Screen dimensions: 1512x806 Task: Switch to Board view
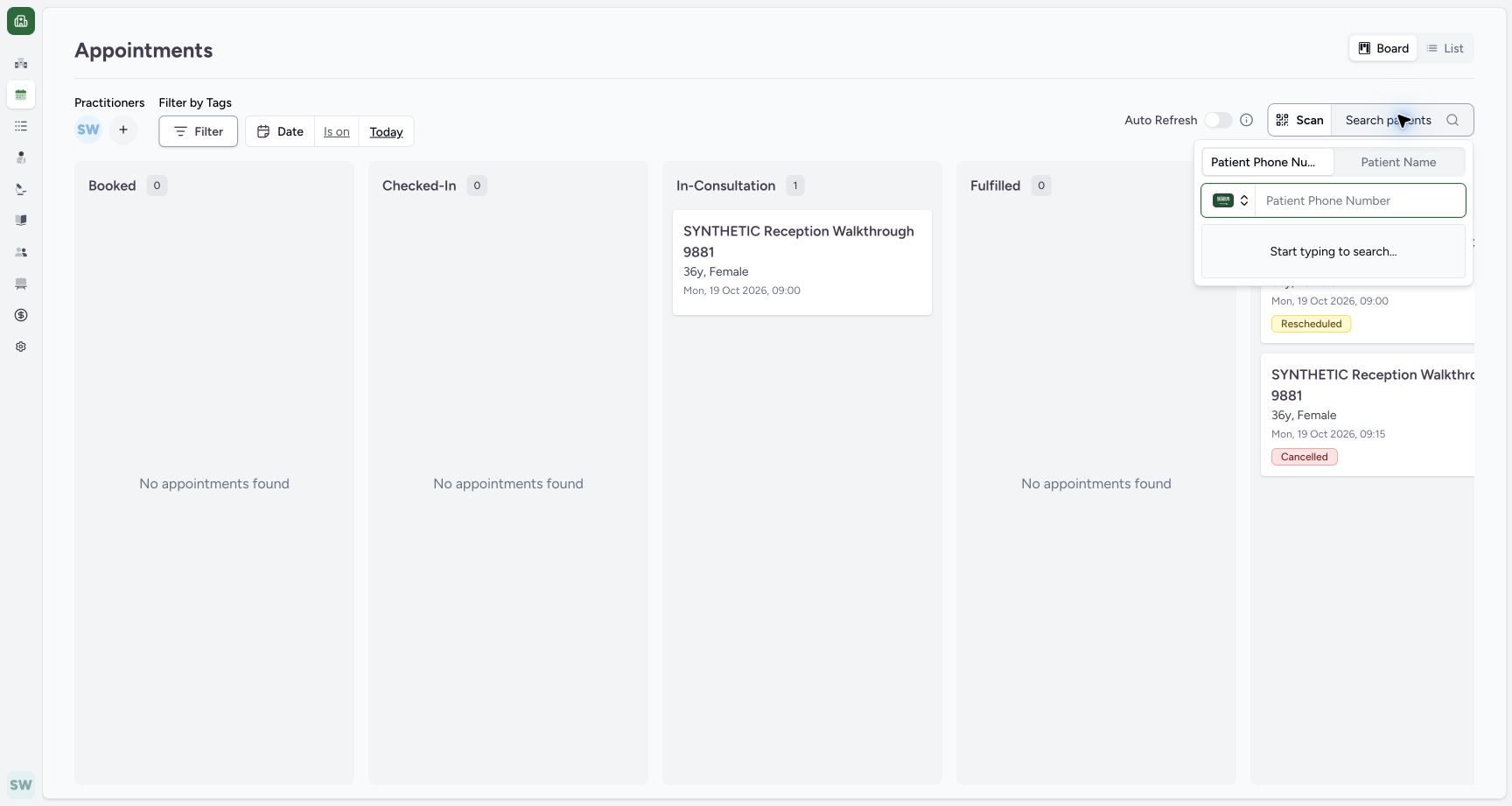pos(1383,48)
